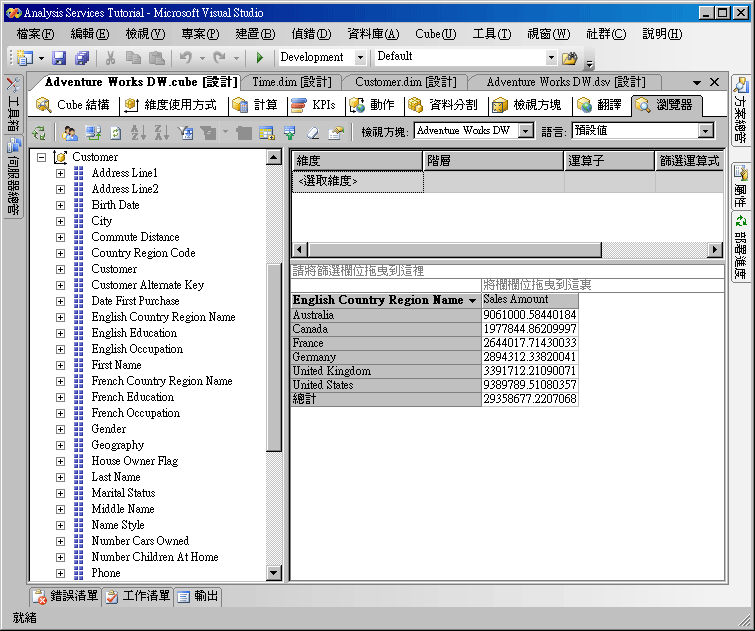
Task: Click the Find in Files binoculars icon
Action: click(x=570, y=58)
